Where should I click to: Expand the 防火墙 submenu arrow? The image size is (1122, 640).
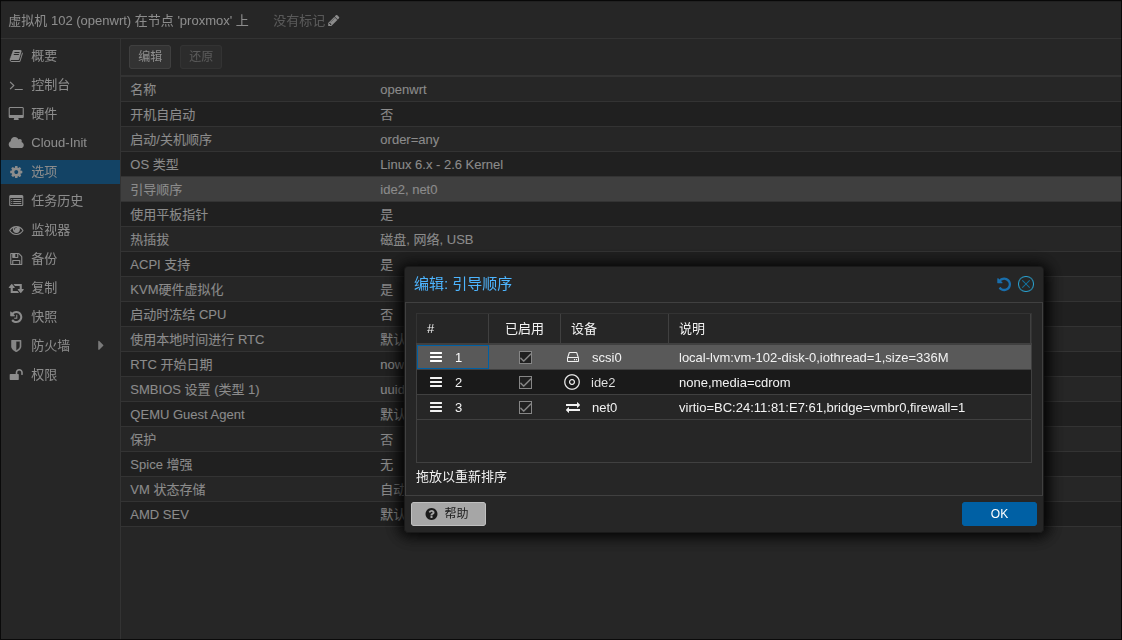[100, 346]
